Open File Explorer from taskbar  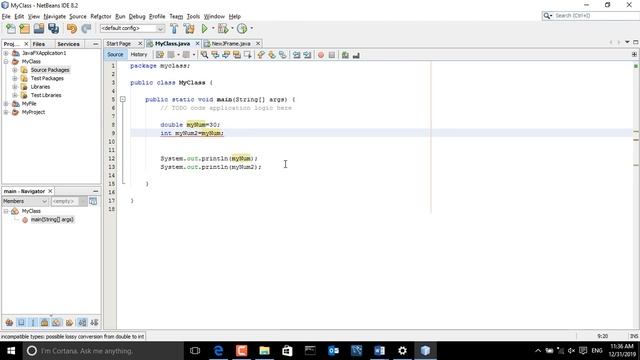[x=264, y=351]
